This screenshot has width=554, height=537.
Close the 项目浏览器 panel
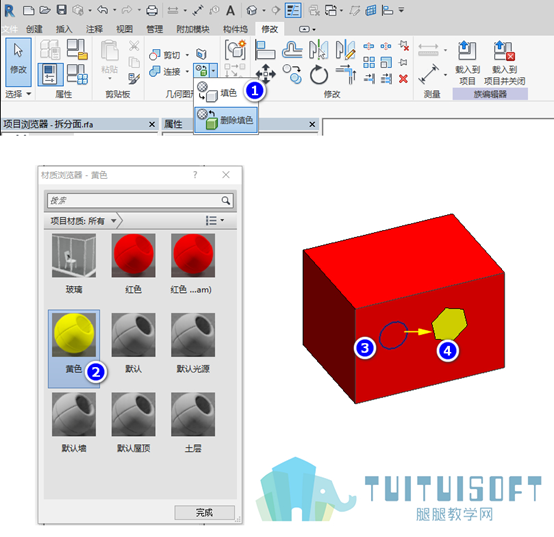point(152,124)
